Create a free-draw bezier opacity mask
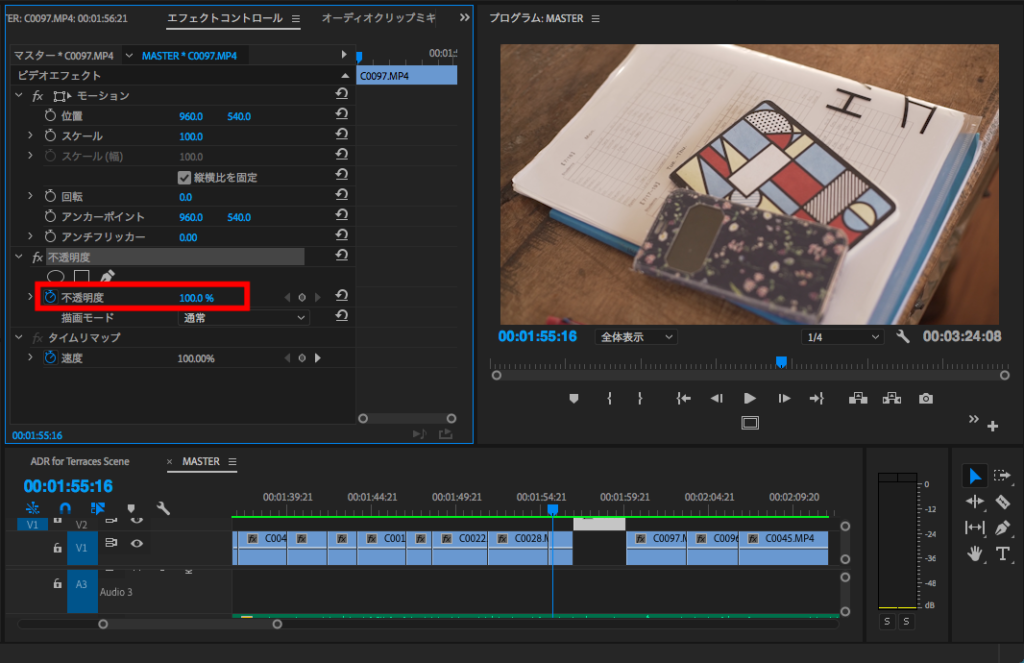Image resolution: width=1024 pixels, height=663 pixels. point(108,277)
